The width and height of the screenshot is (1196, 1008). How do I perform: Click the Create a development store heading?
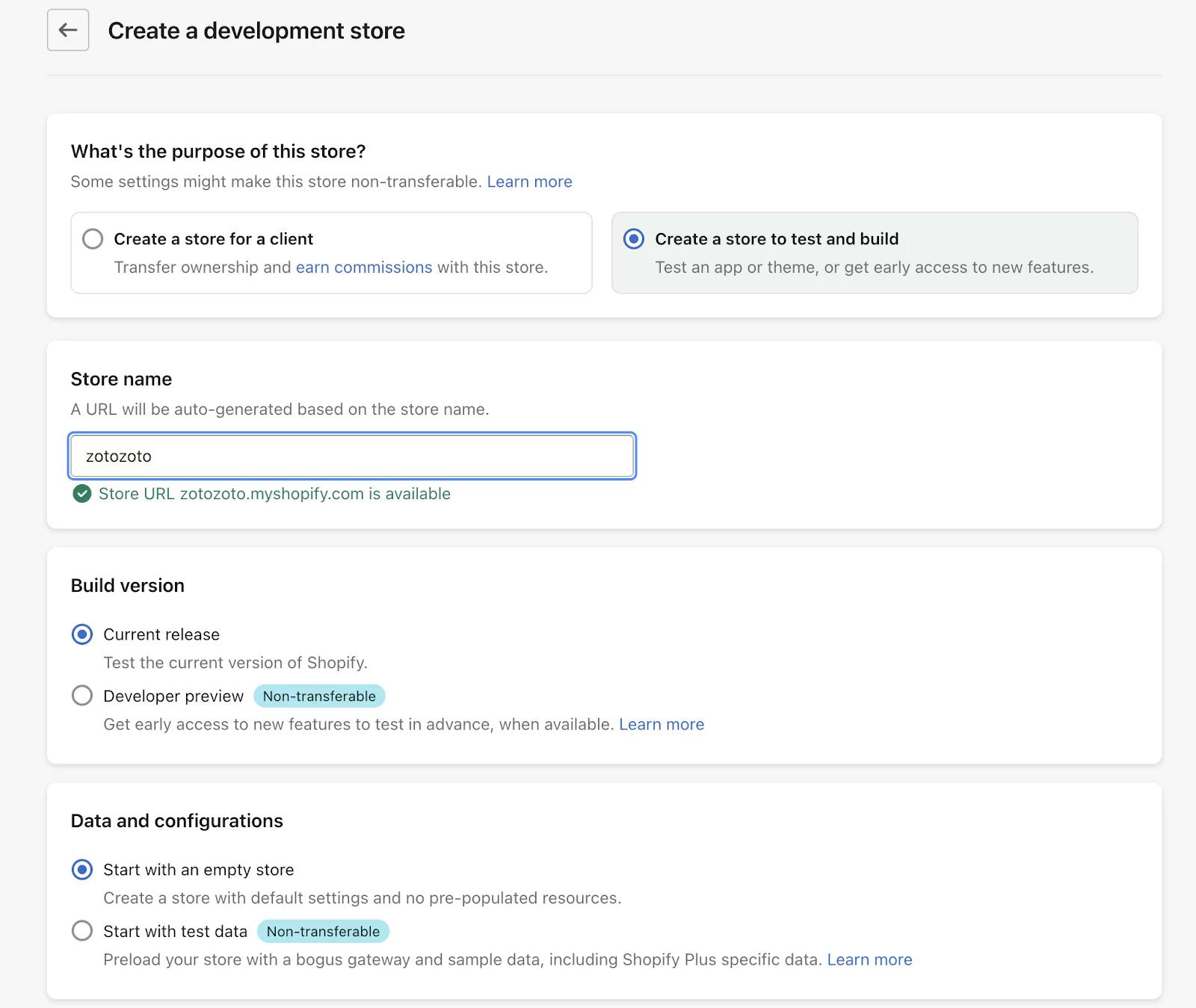256,31
